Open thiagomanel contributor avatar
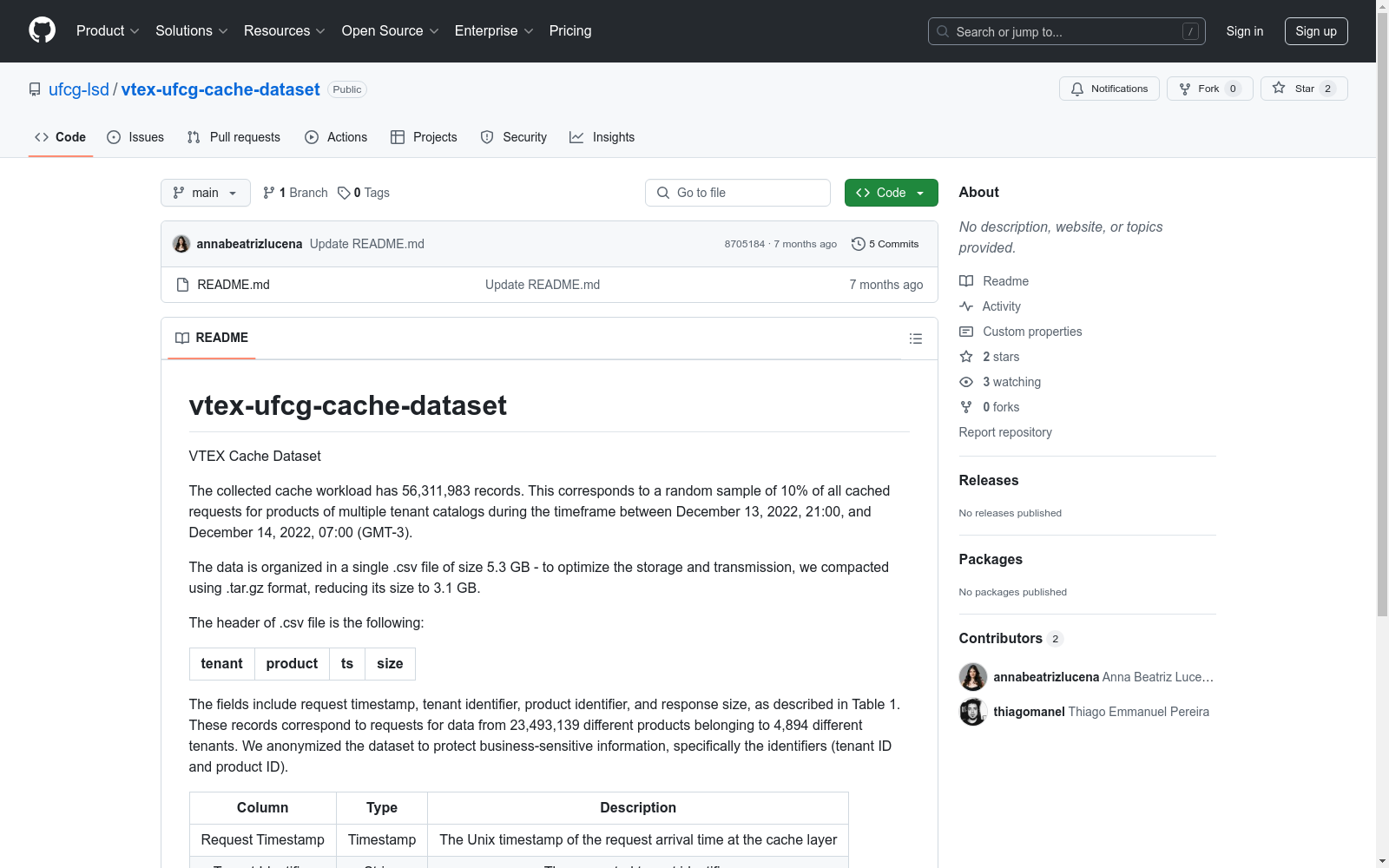Viewport: 1389px width, 868px height. click(973, 712)
